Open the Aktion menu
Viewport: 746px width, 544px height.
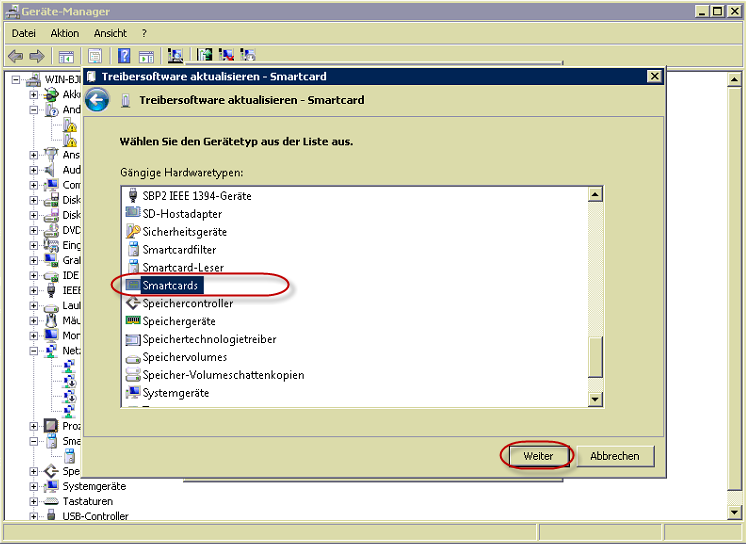point(64,34)
